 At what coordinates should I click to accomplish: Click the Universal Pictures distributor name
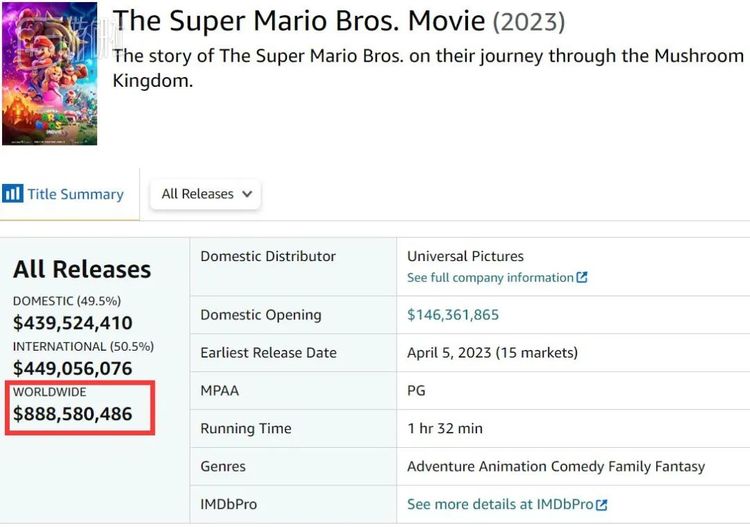pos(465,256)
